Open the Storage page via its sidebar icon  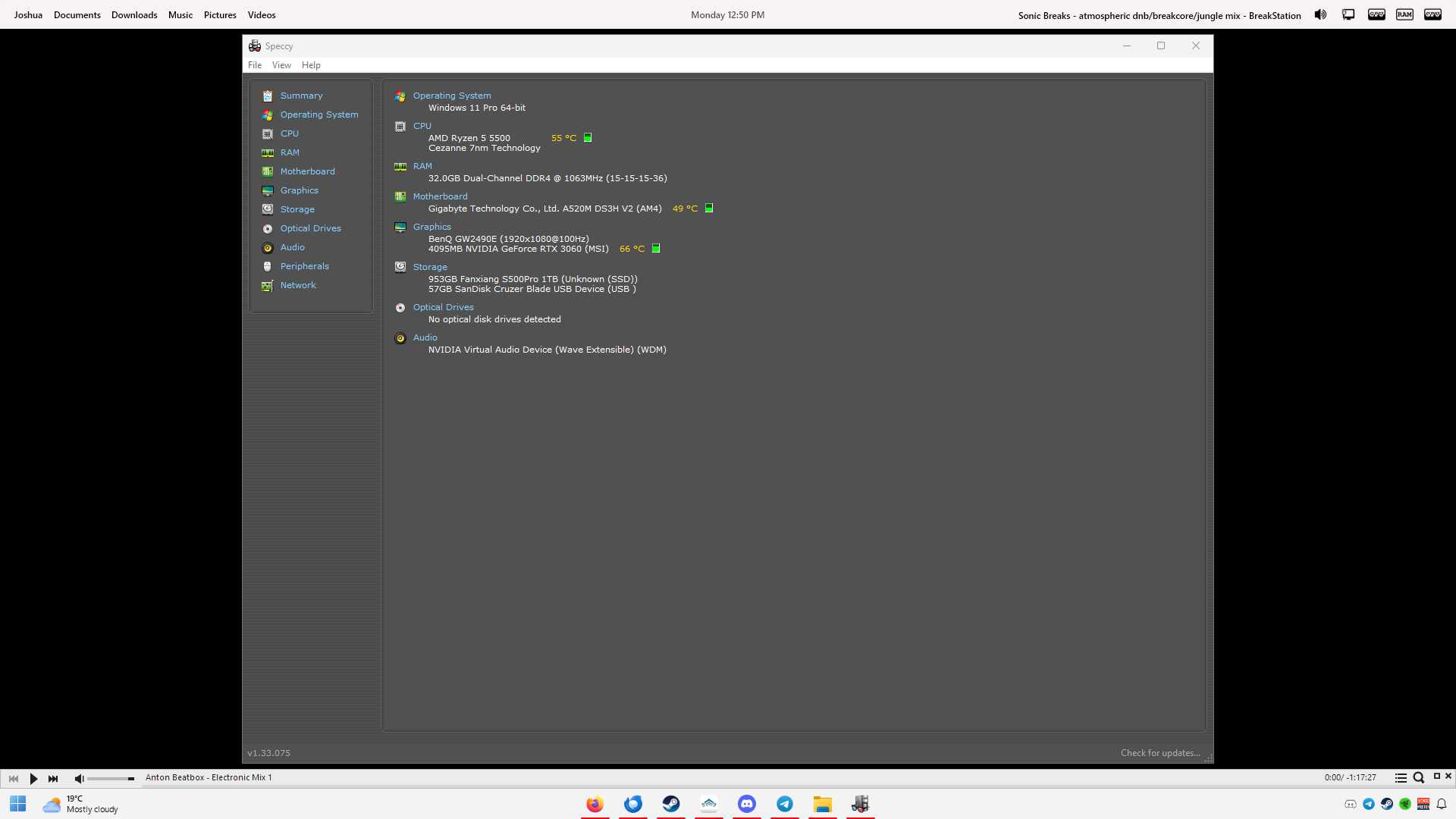(x=268, y=209)
